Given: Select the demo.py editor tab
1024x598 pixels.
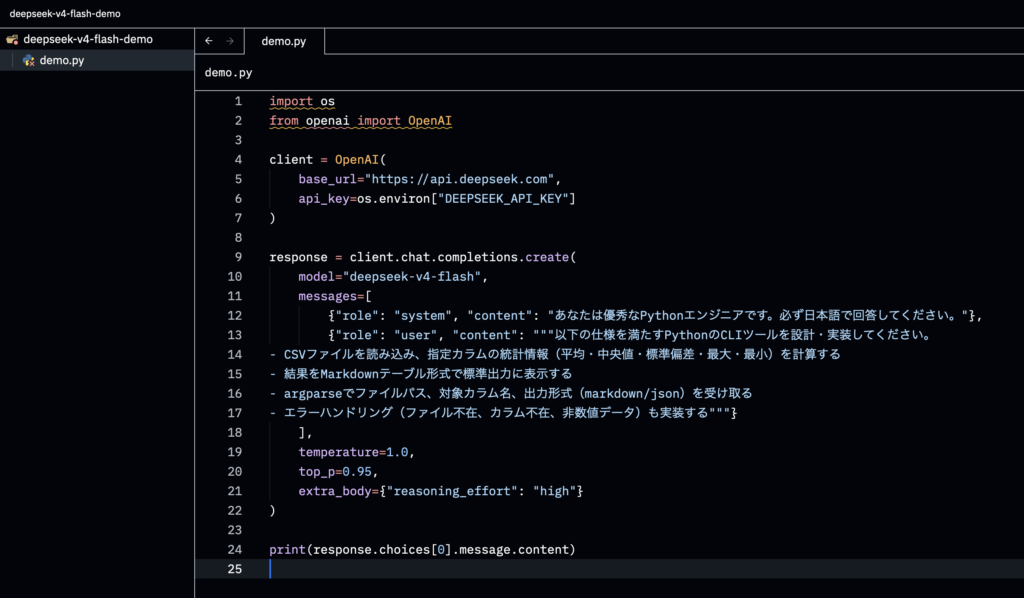Looking at the screenshot, I should pyautogui.click(x=284, y=41).
